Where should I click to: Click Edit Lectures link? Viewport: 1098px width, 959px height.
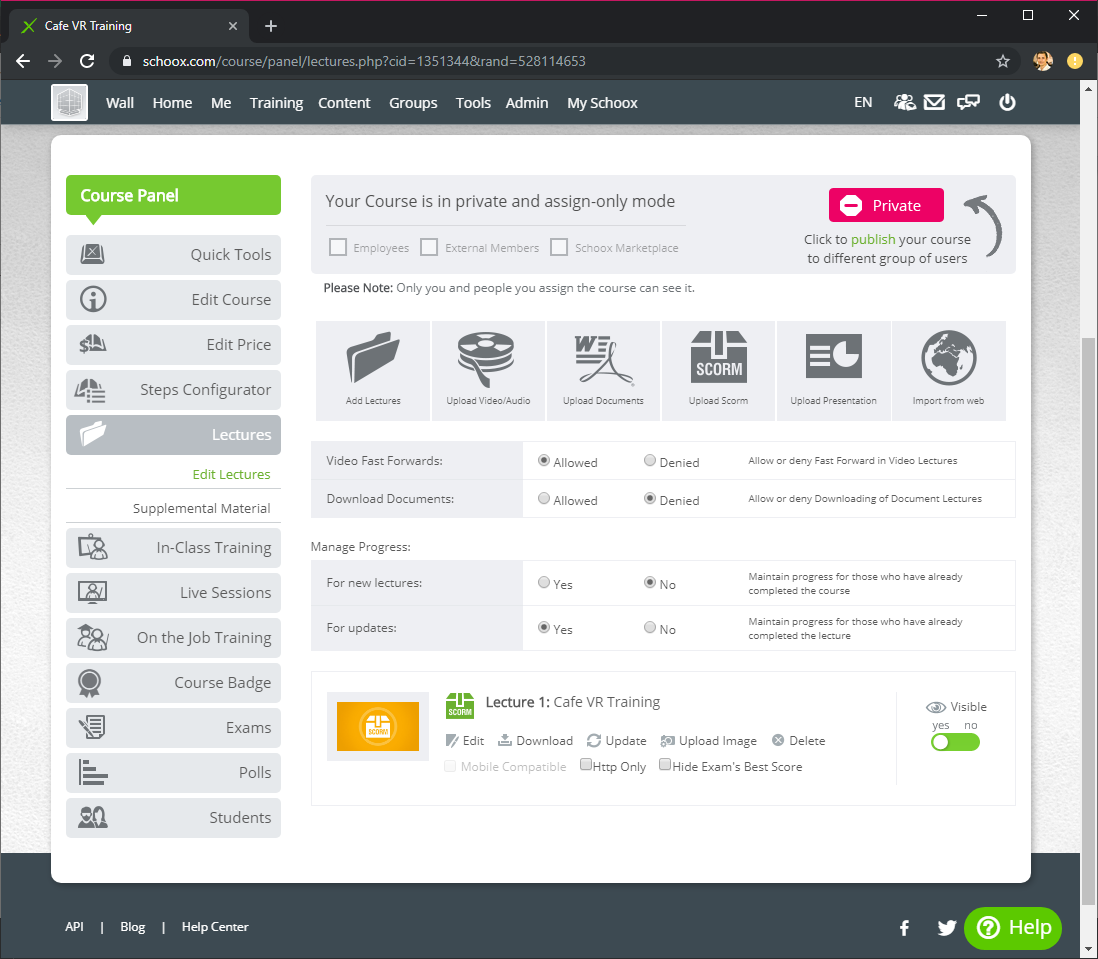coord(231,475)
